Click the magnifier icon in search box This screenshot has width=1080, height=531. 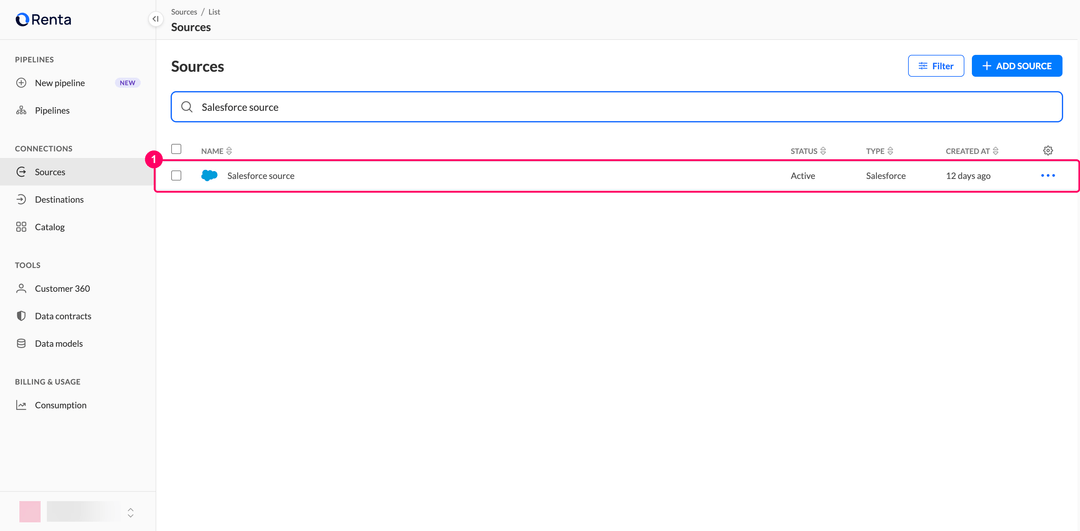(187, 107)
